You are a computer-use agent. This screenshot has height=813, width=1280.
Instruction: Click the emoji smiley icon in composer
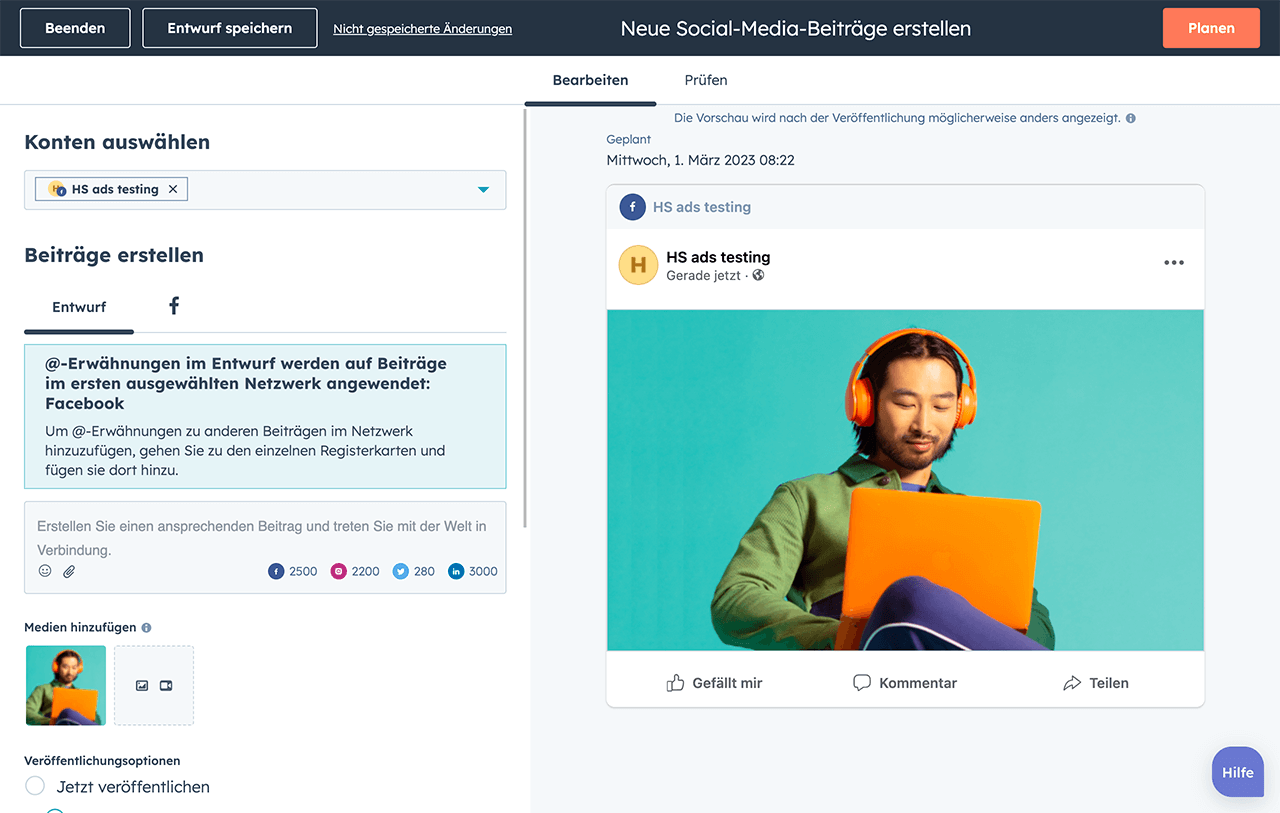click(45, 571)
